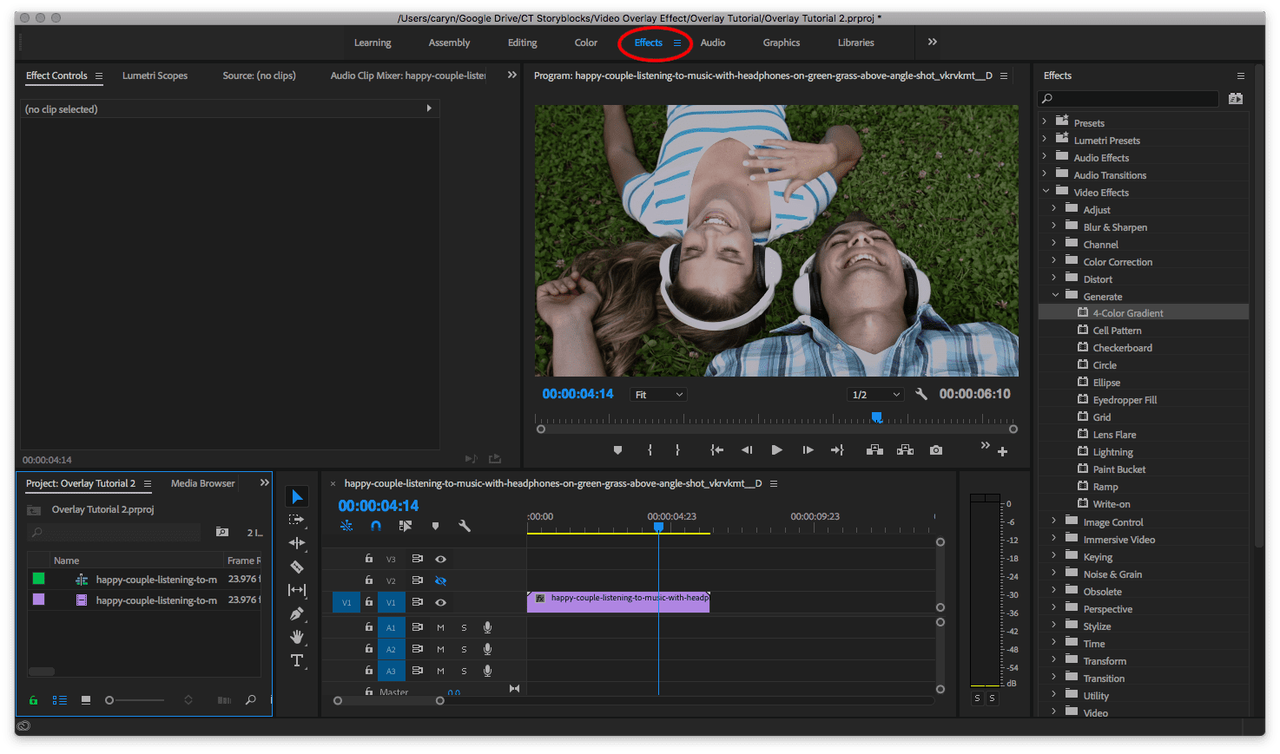Toggle the Snap magnet in the timeline
The image size is (1280, 754).
(x=375, y=525)
